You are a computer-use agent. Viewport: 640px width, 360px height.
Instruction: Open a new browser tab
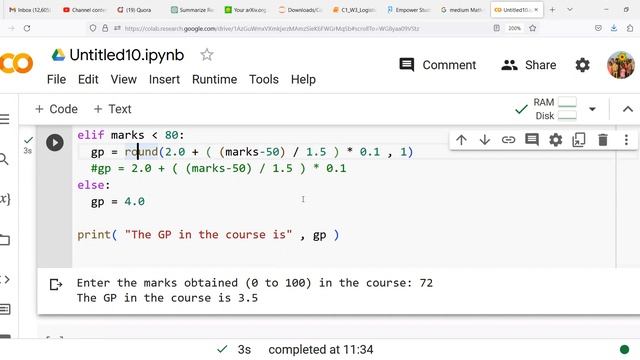click(552, 9)
